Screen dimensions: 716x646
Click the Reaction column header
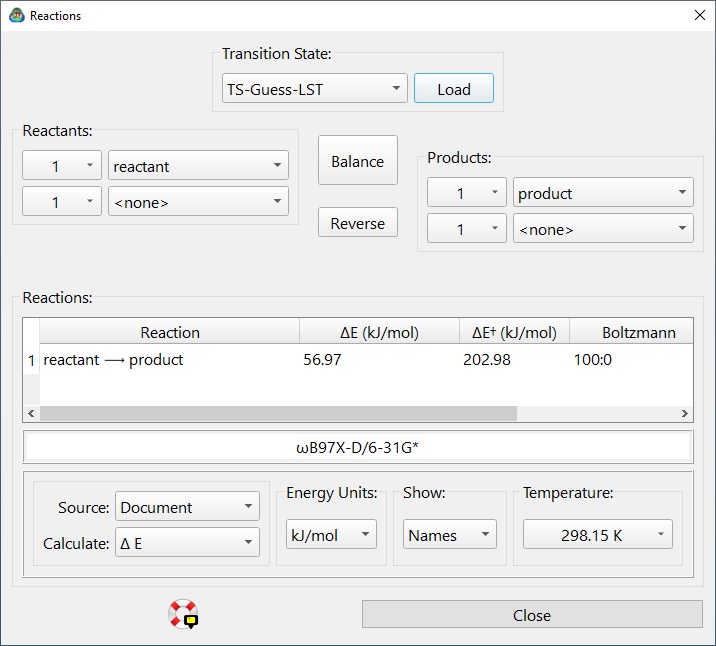[x=169, y=331]
